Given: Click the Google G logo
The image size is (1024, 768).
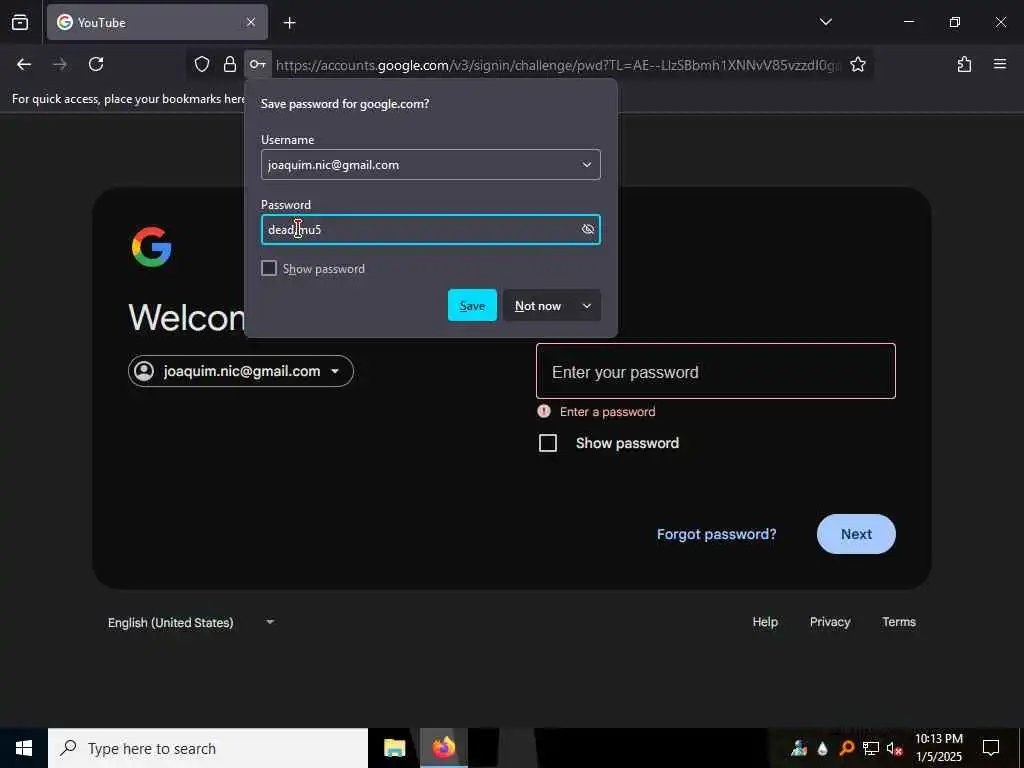Looking at the screenshot, I should click(152, 247).
